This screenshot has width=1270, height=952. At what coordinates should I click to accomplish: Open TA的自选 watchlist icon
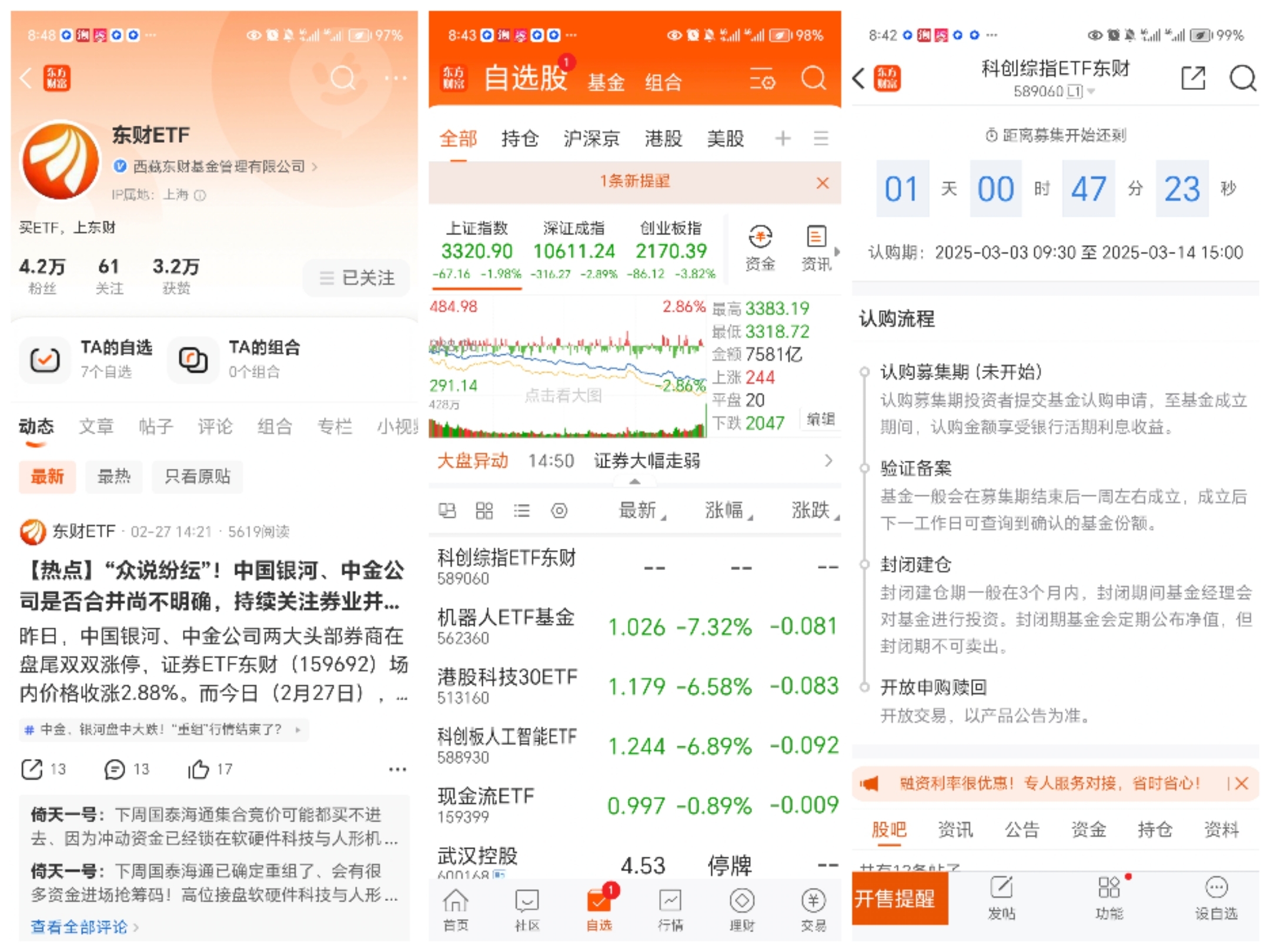(x=45, y=359)
